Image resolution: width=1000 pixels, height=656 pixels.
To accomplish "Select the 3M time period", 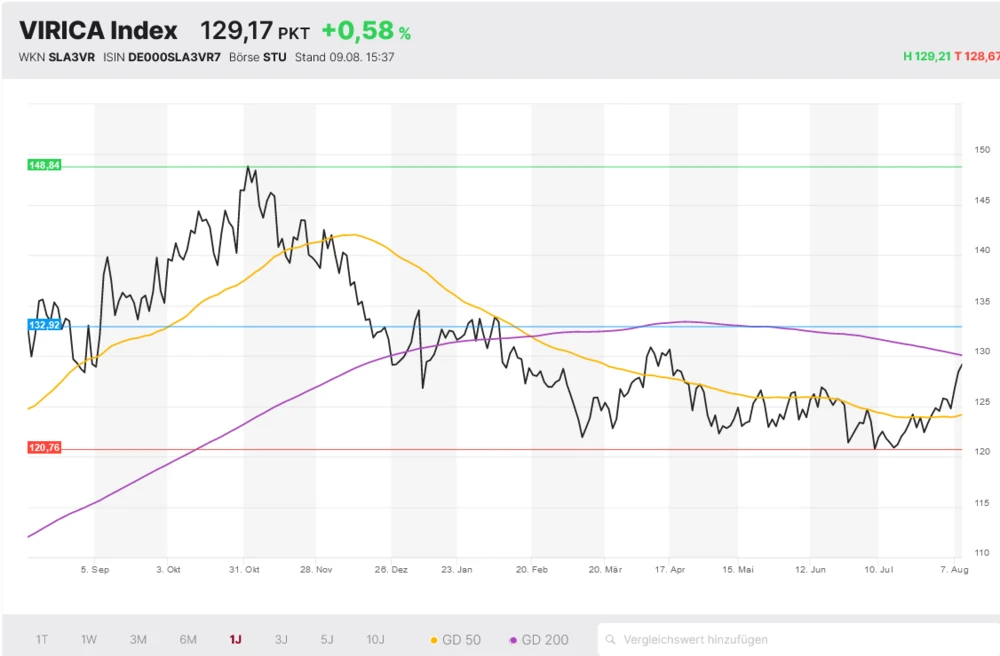I will tap(138, 639).
